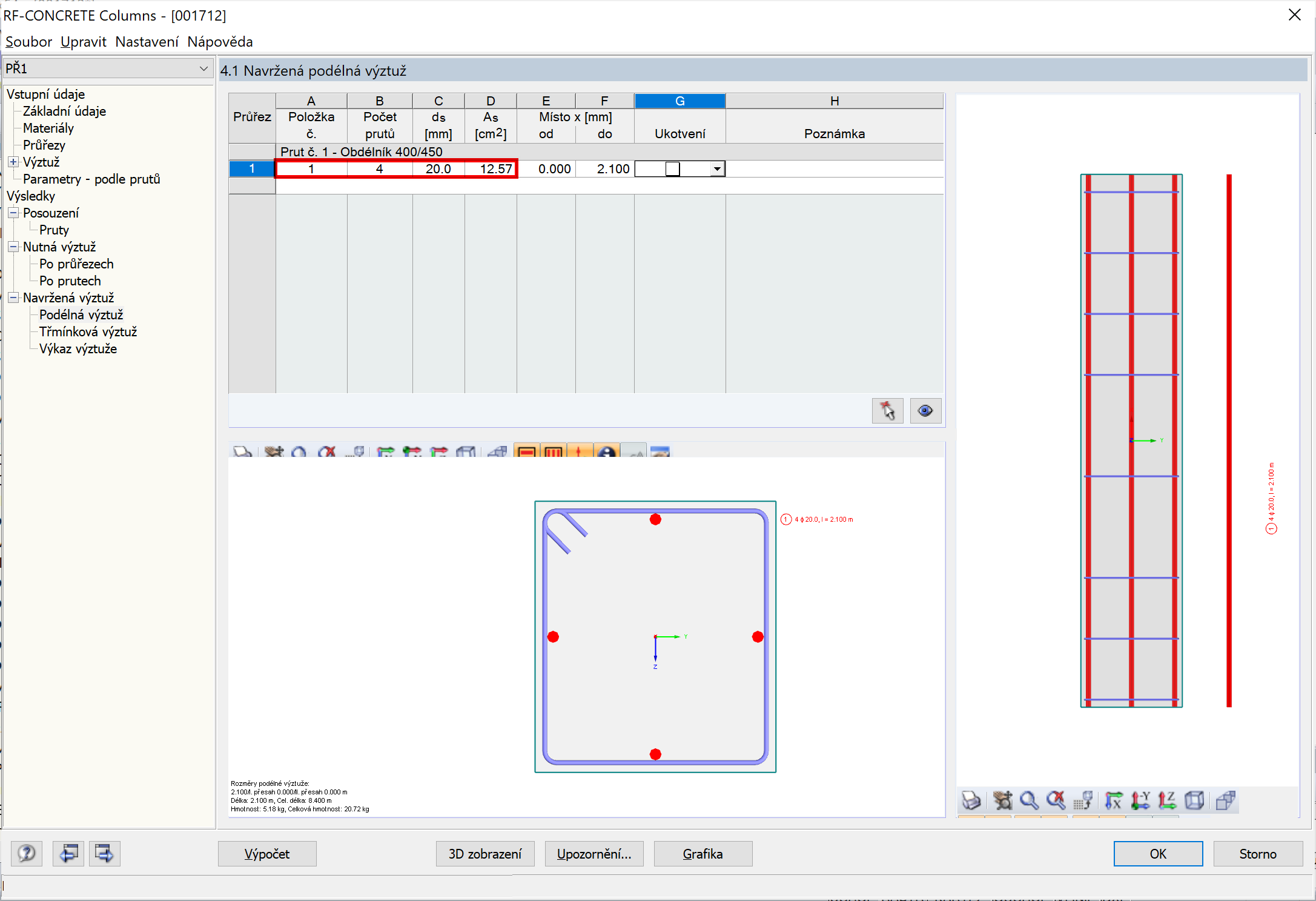
Task: Open the PŘ1 case dropdown
Action: [203, 68]
